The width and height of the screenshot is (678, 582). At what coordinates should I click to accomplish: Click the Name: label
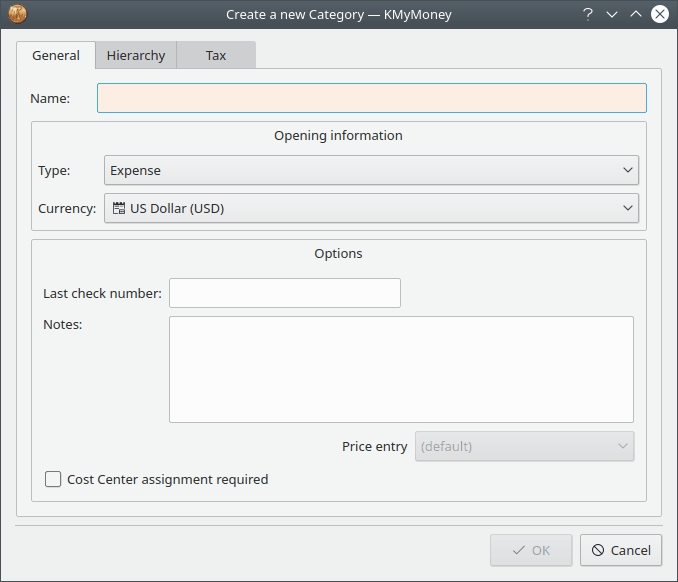click(50, 99)
